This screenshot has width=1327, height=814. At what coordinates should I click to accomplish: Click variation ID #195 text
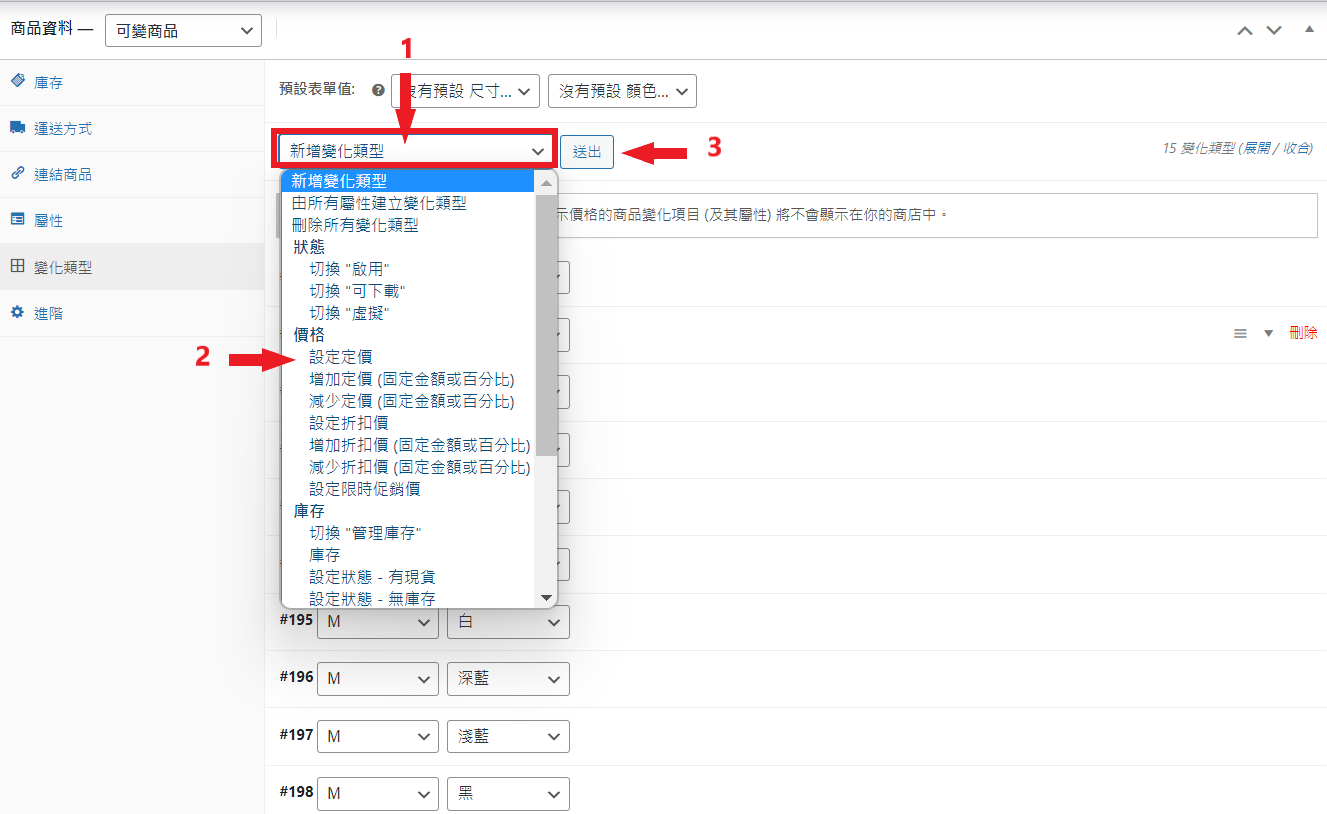pyautogui.click(x=297, y=620)
